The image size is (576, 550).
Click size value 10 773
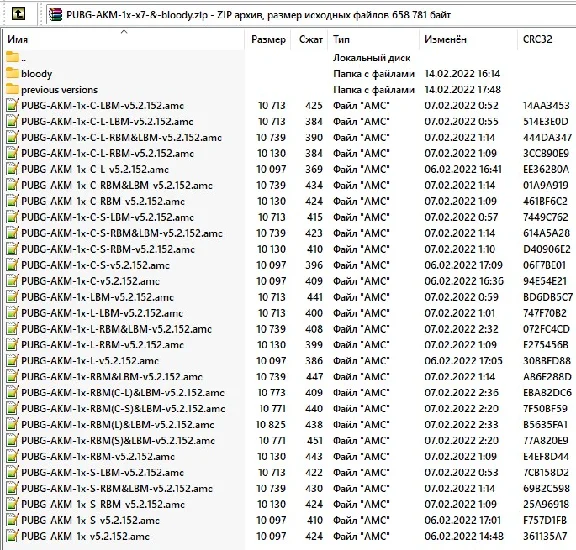[271, 393]
